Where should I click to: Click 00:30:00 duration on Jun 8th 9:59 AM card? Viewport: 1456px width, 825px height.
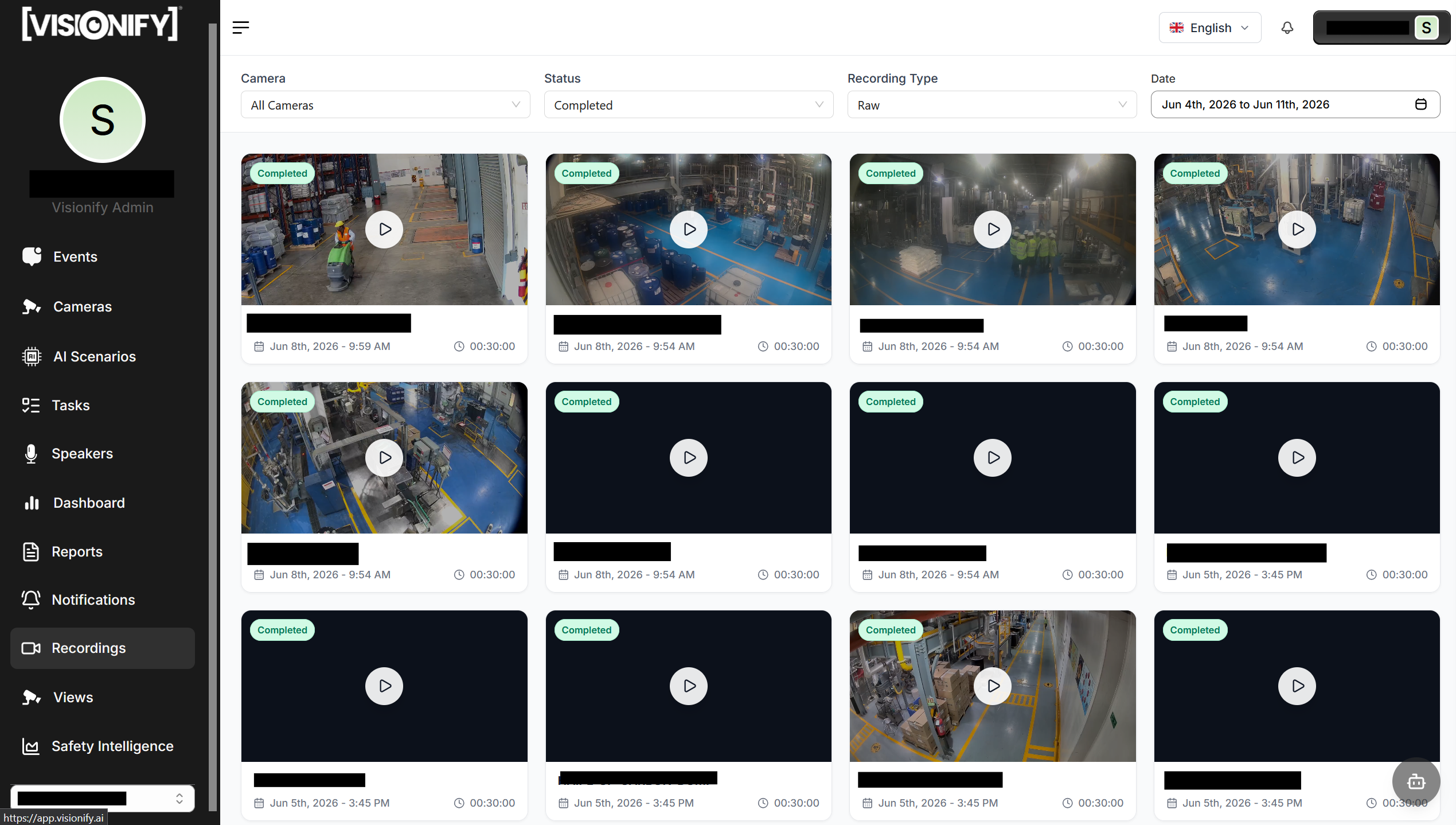point(492,346)
